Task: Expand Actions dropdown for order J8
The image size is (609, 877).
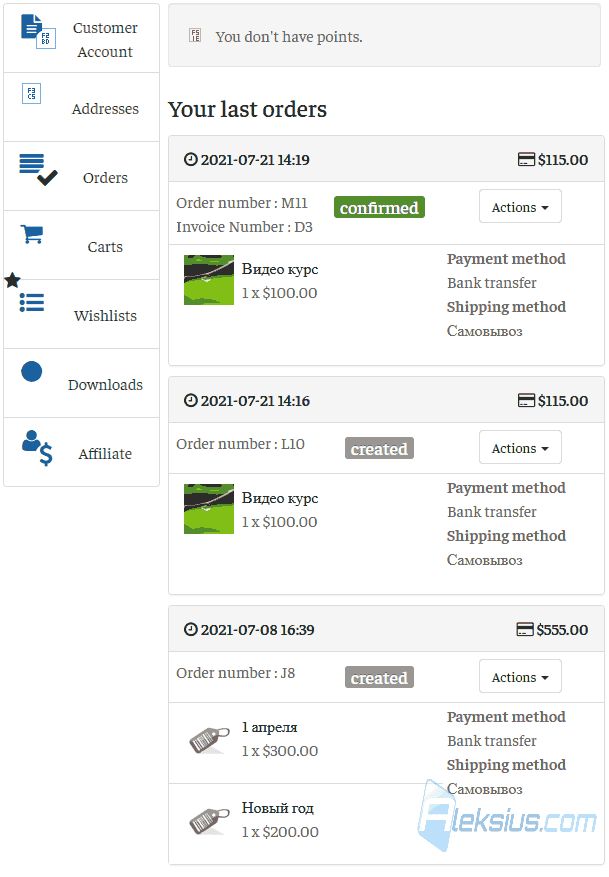Action: (x=520, y=676)
